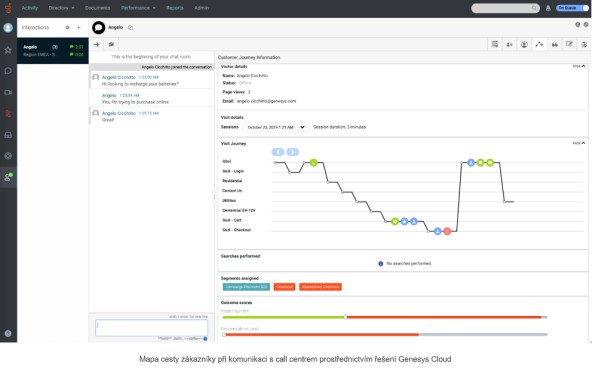The width and height of the screenshot is (592, 371).
Task: Click copy icon next to Angelo
Action: coord(130,28)
